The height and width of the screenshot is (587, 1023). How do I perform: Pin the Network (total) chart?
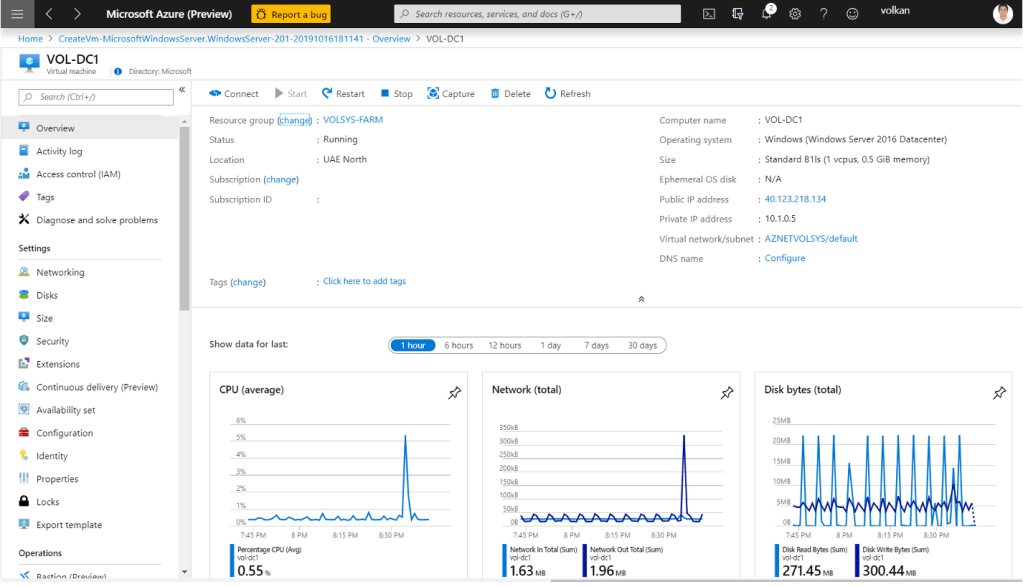(x=727, y=393)
